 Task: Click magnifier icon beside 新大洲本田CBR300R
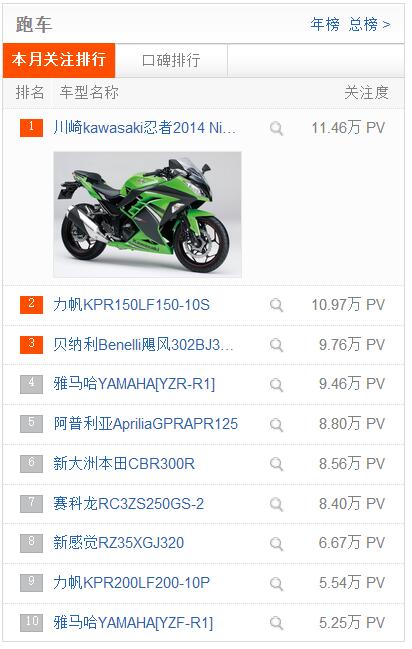[276, 464]
